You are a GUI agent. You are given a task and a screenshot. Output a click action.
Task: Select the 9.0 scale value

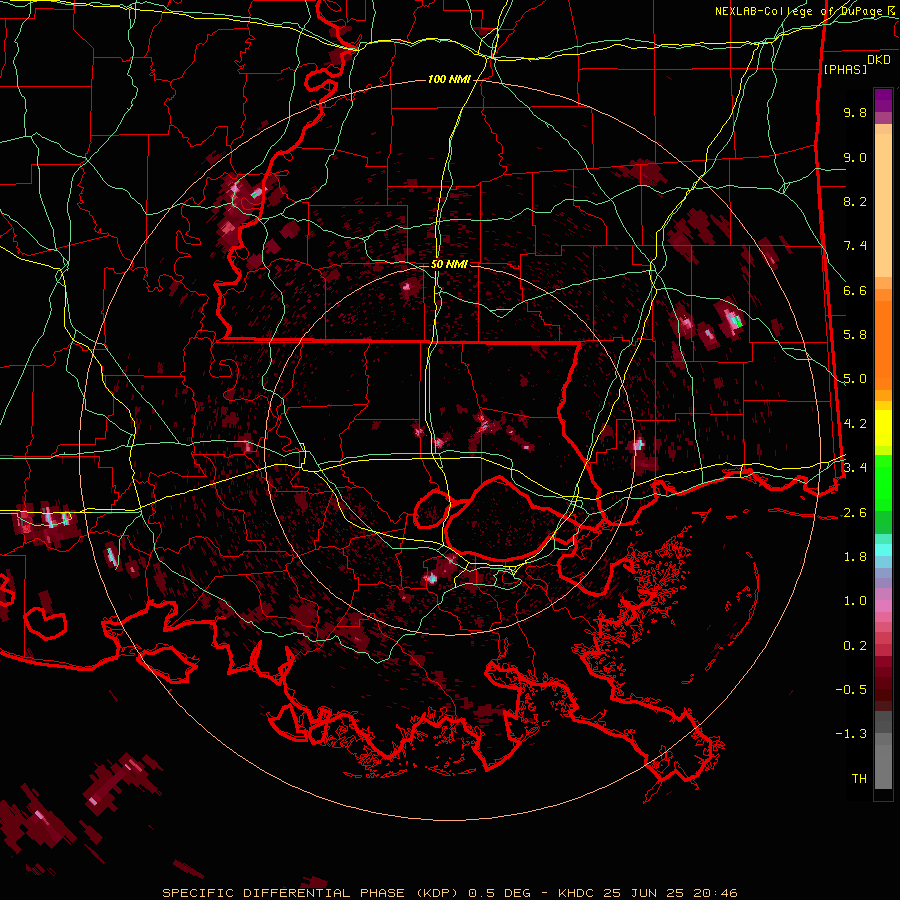point(855,157)
